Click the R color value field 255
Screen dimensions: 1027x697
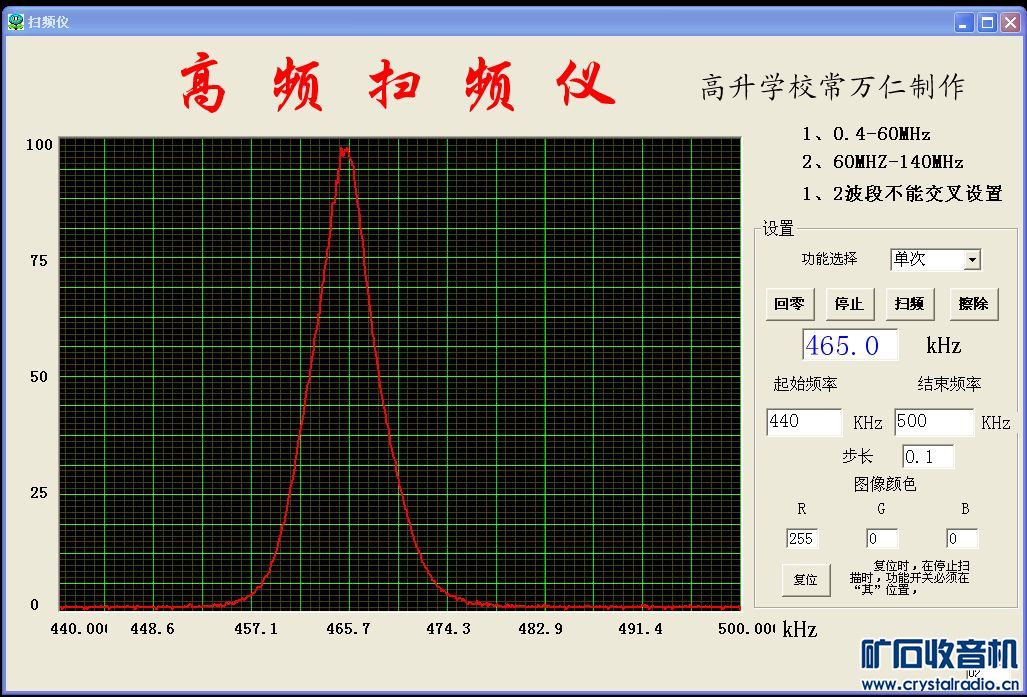coord(802,538)
